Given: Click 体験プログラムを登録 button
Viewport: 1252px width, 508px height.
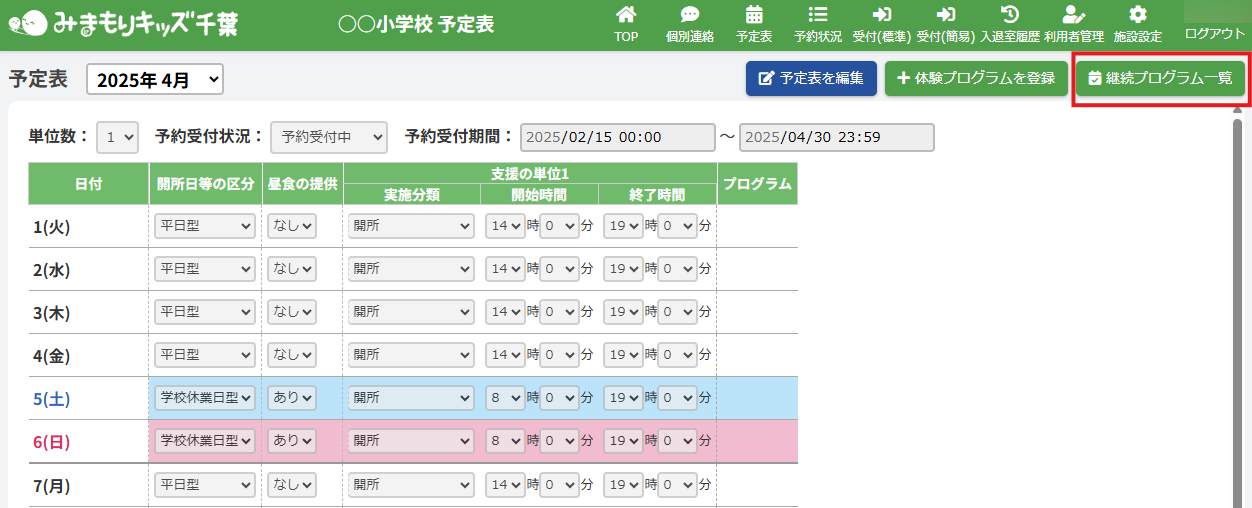Looking at the screenshot, I should click(976, 78).
